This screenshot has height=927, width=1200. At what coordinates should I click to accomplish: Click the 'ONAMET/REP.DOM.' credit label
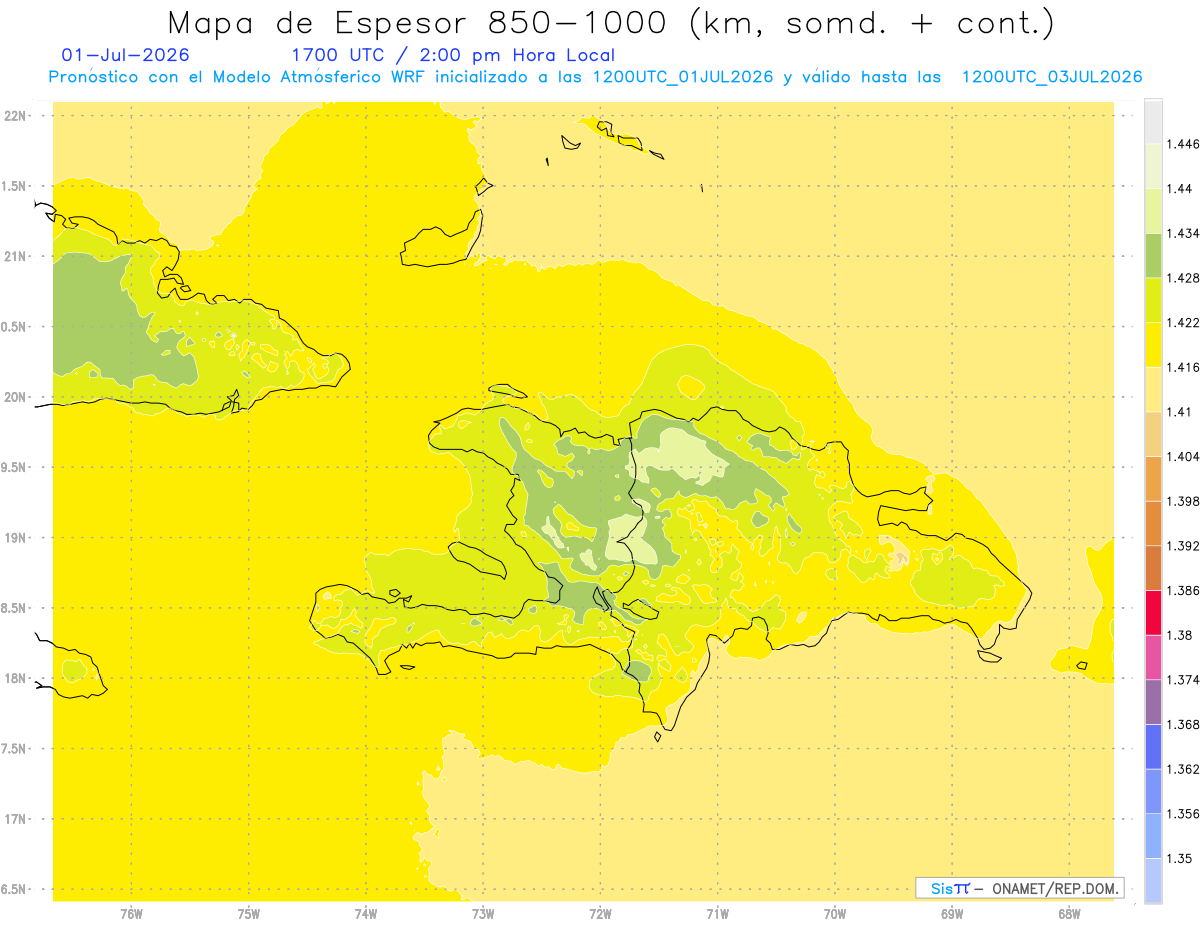[1056, 888]
